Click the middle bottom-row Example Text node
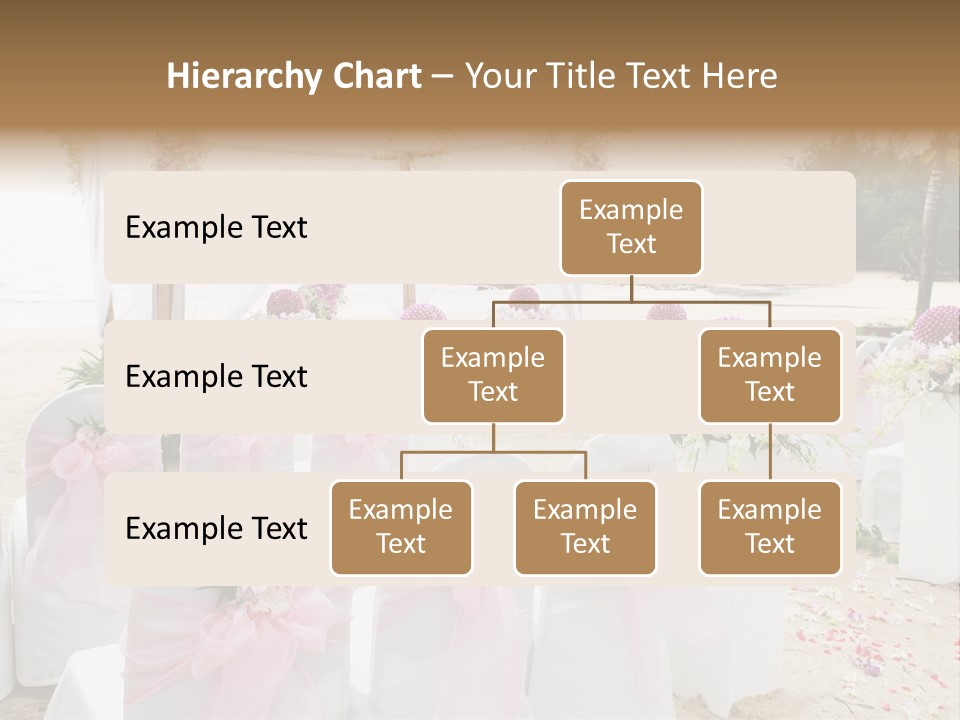This screenshot has width=960, height=720. point(585,528)
